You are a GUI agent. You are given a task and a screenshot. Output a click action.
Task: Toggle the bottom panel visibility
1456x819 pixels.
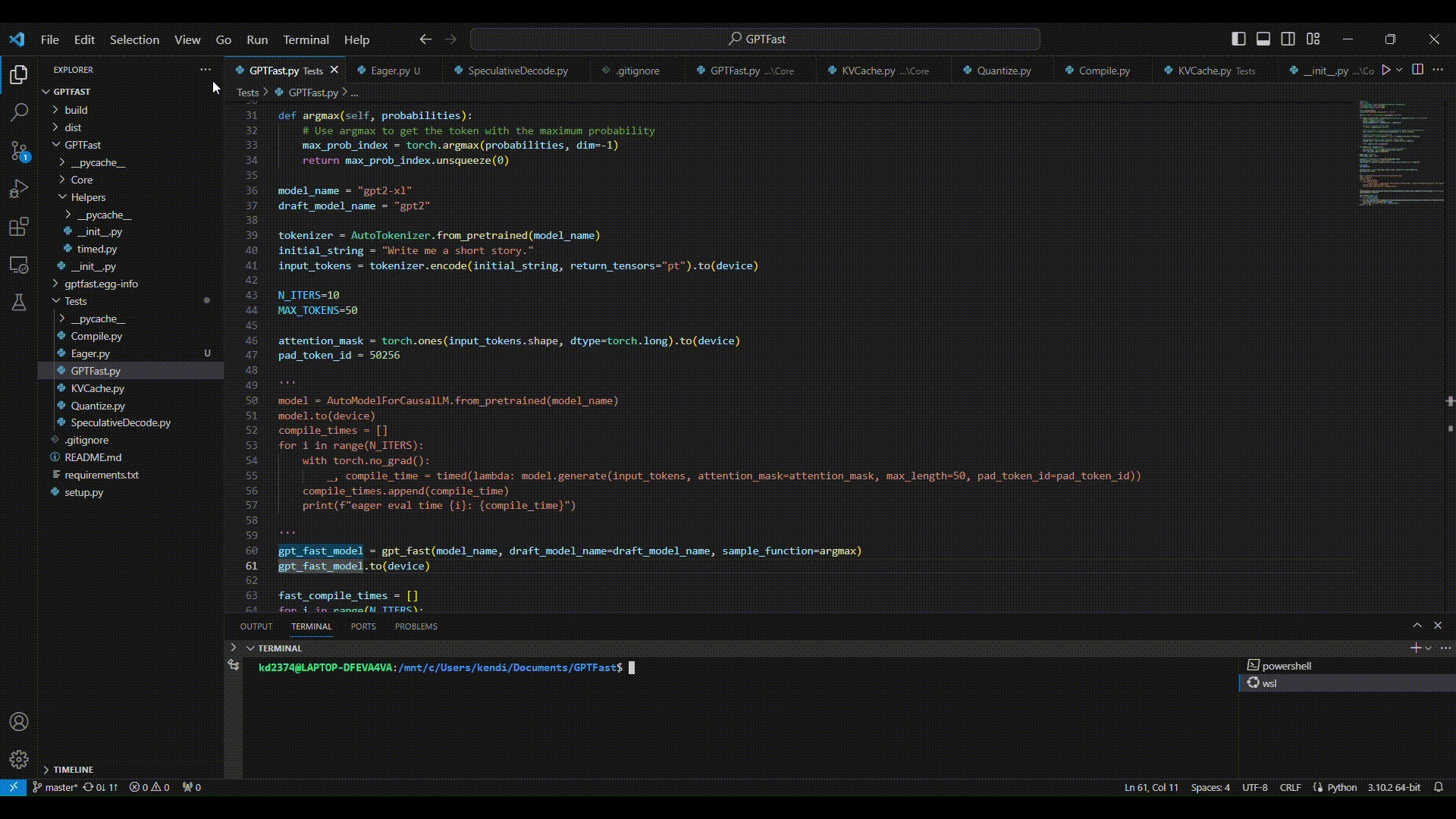click(1263, 39)
